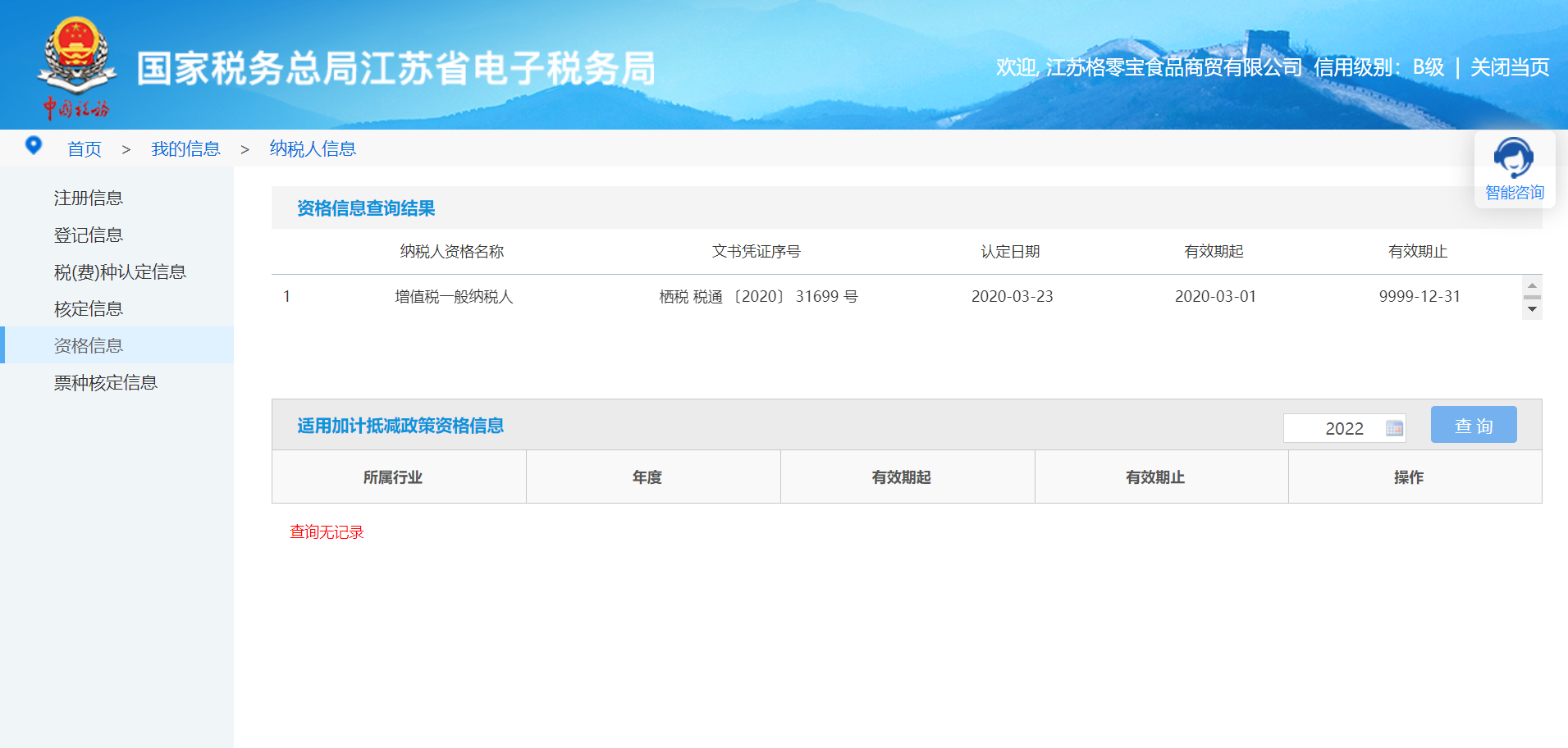1568x748 pixels.
Task: Open the calendar icon beside year 2022
Action: [1393, 428]
